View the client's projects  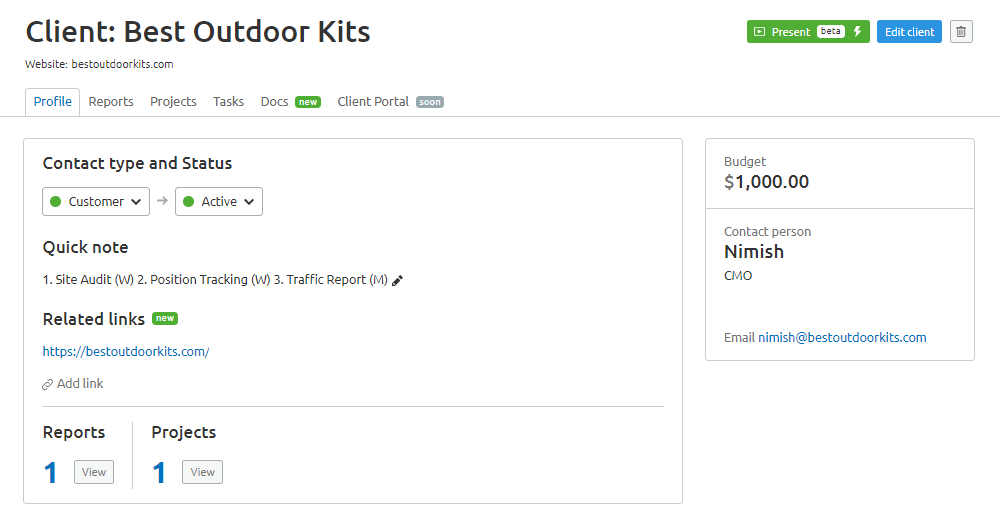202,472
